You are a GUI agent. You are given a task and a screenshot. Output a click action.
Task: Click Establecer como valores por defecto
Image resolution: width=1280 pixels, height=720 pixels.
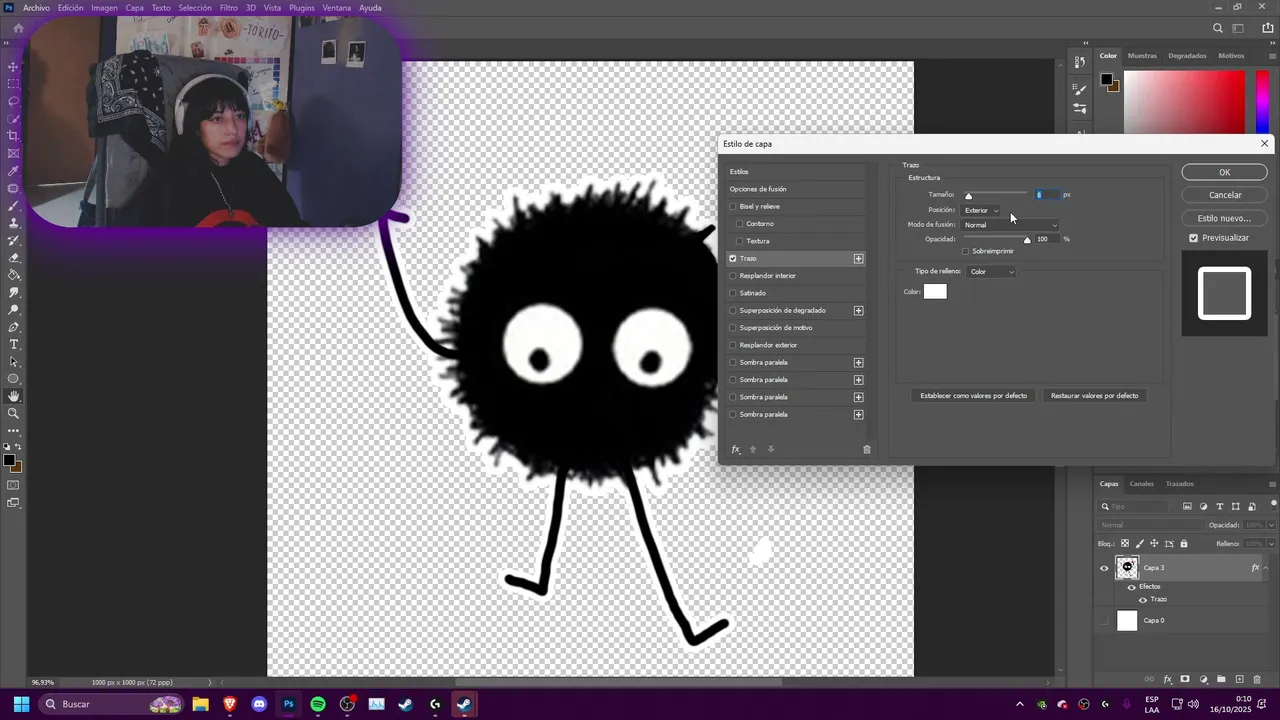(974, 396)
